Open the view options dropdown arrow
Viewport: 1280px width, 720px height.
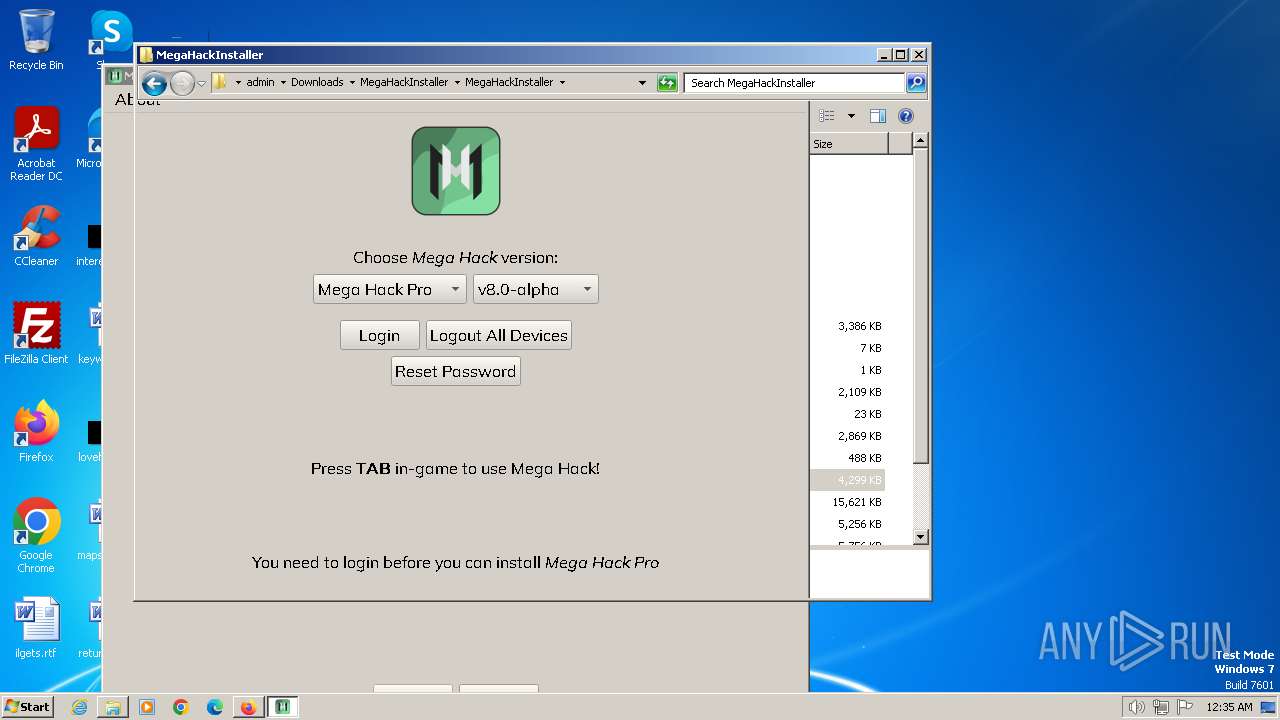pyautogui.click(x=851, y=116)
